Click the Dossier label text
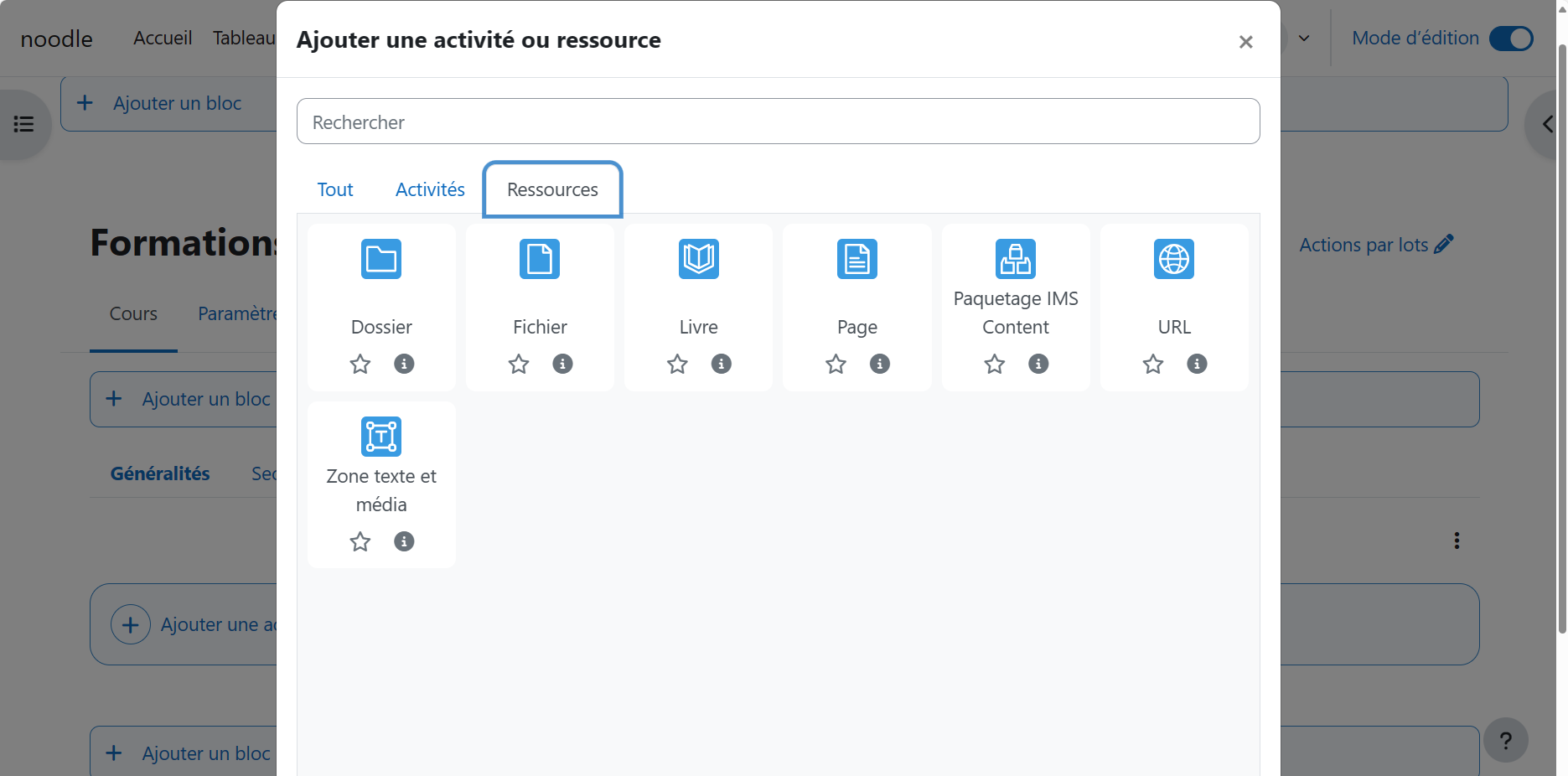 (381, 327)
